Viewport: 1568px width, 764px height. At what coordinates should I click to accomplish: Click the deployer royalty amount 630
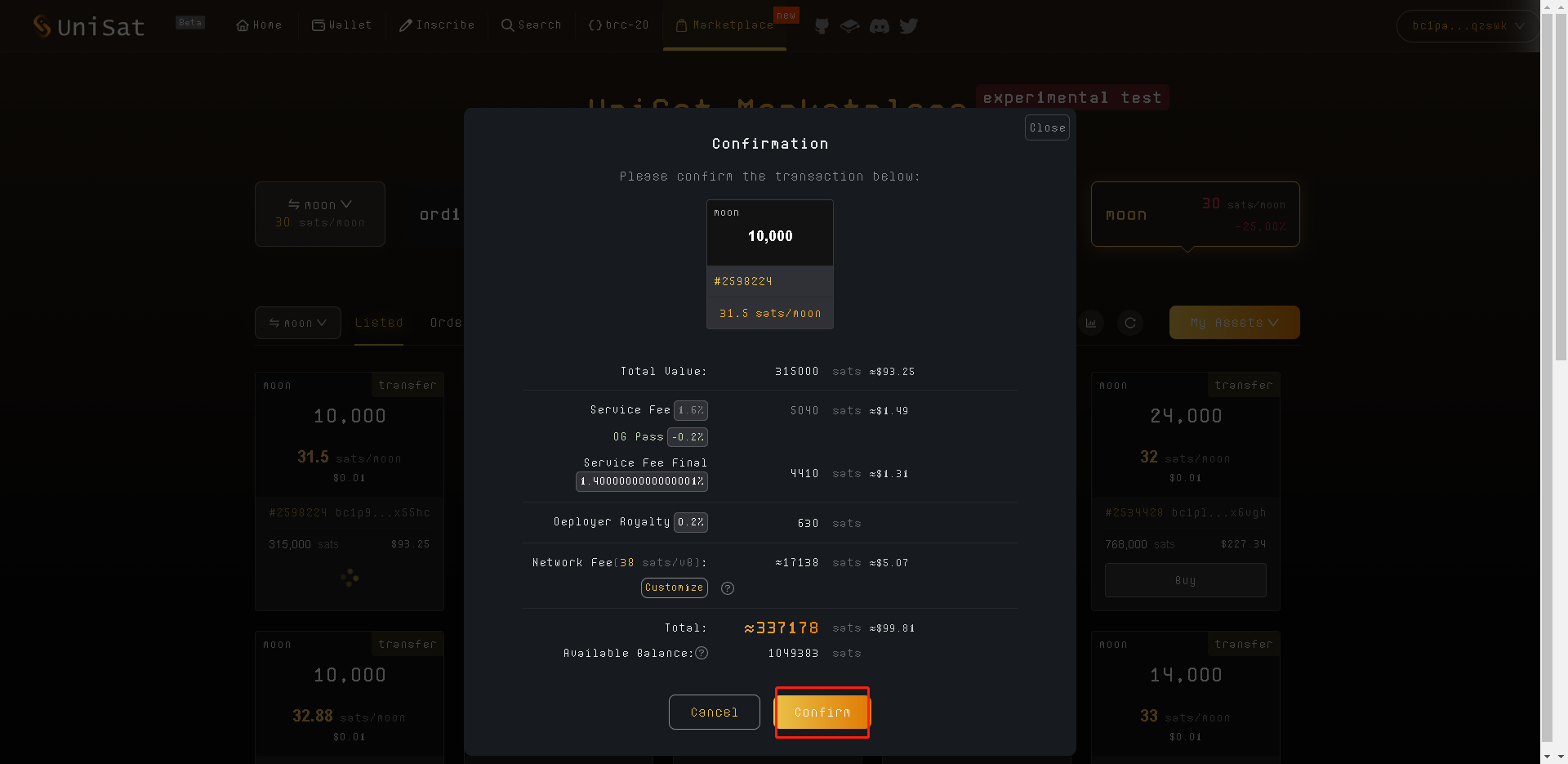808,523
